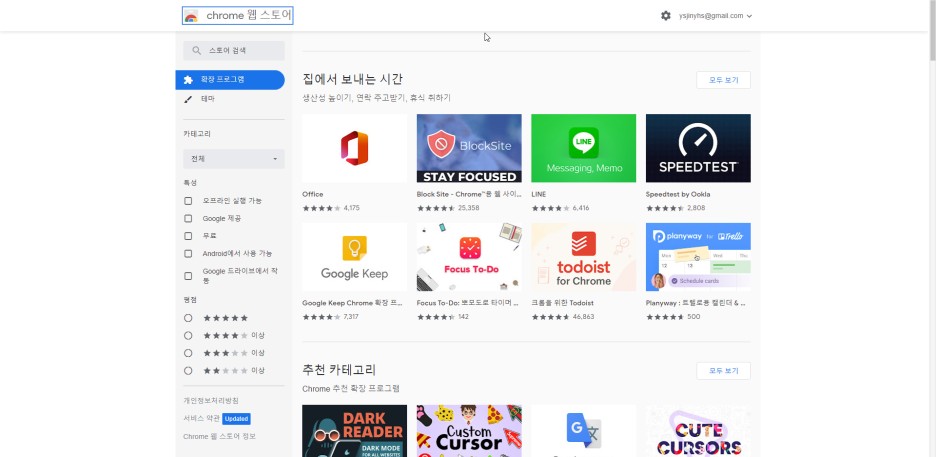Click the paintbrush themes icon
The width and height of the screenshot is (936, 457).
tap(188, 99)
